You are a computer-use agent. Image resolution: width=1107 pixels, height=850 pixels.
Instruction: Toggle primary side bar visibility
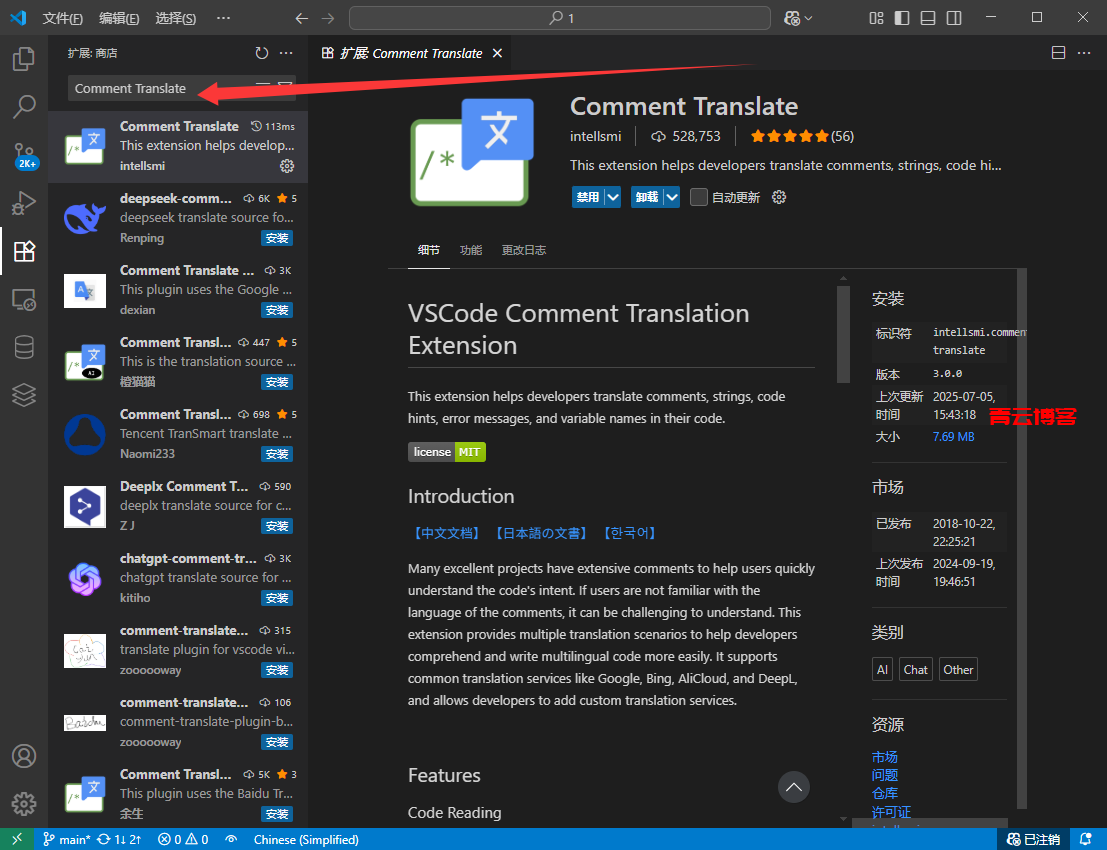click(x=902, y=18)
